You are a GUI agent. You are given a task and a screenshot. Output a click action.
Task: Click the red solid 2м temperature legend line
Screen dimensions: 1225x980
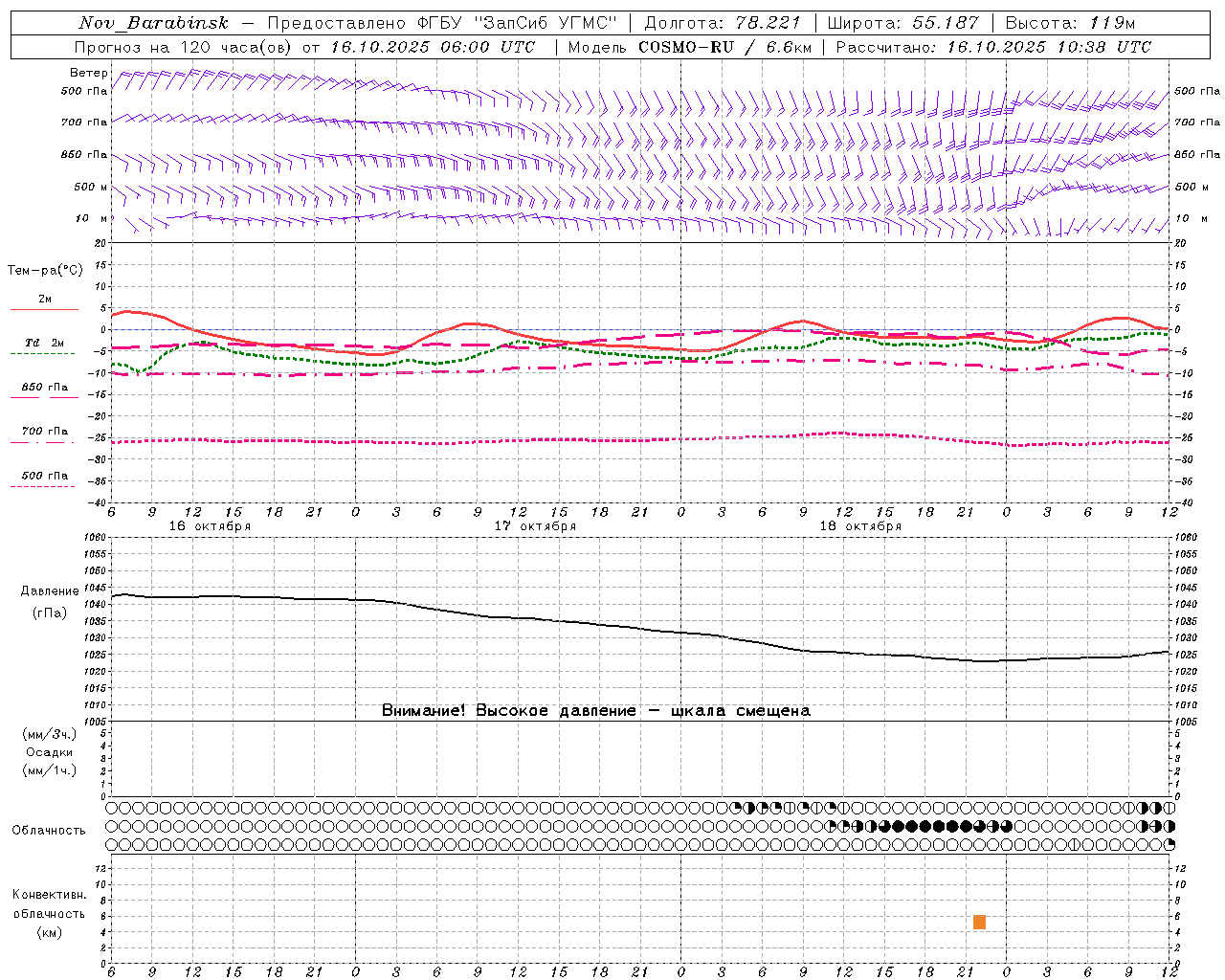click(x=44, y=310)
